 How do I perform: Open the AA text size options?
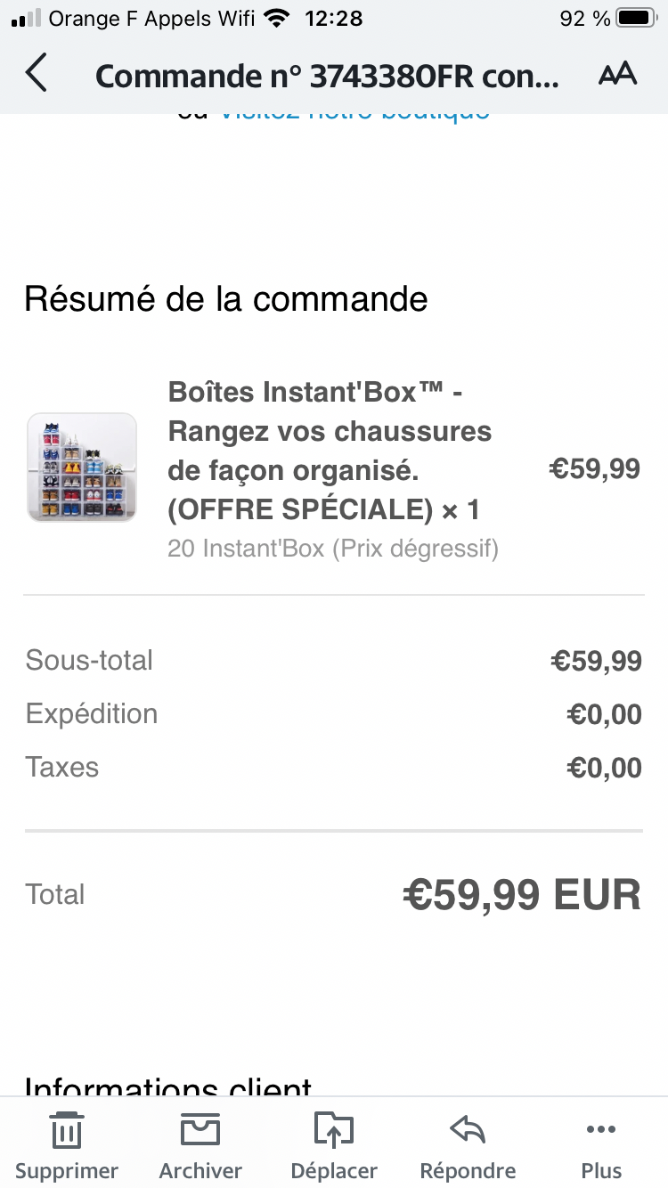click(617, 75)
